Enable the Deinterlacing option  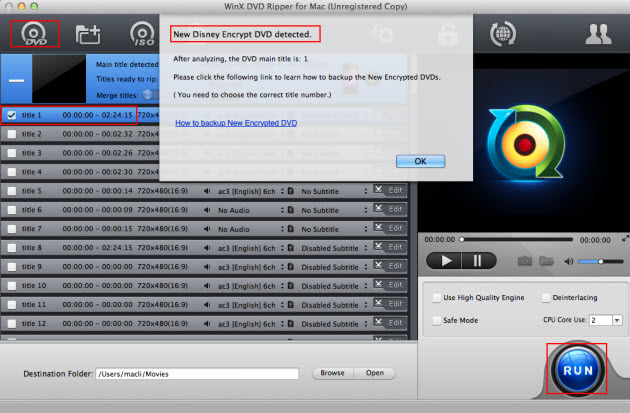(546, 298)
